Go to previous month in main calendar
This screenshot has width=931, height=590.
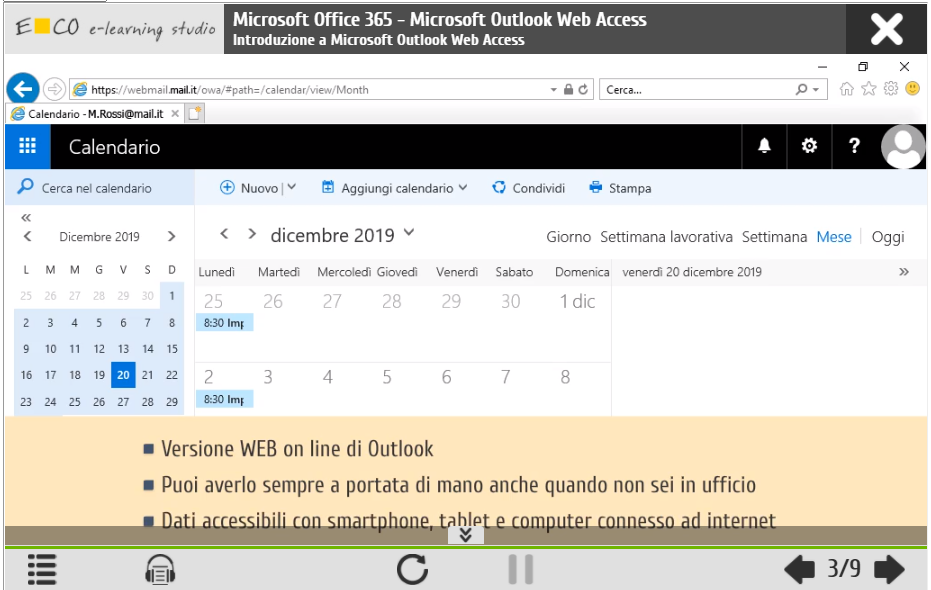tap(224, 234)
